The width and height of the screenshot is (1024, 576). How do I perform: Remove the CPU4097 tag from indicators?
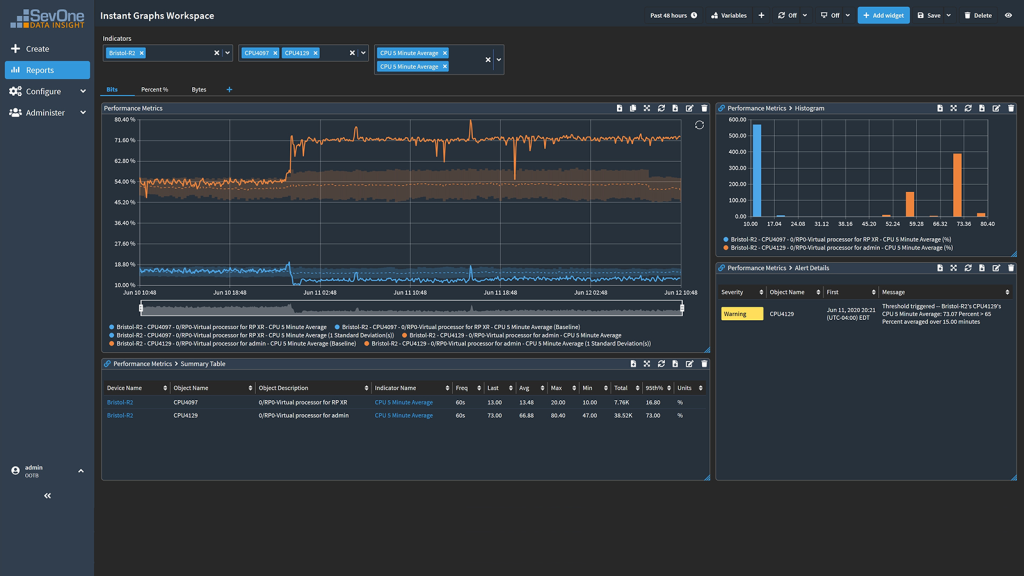pos(275,53)
